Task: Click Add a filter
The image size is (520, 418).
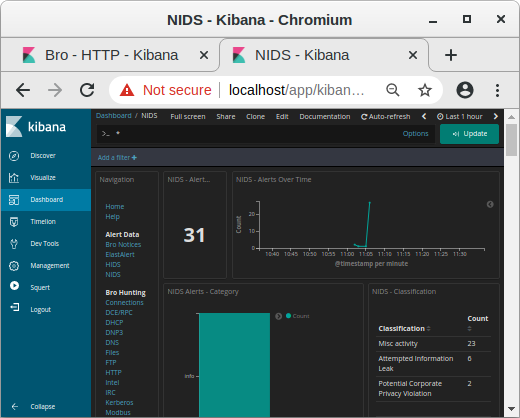Action: pos(117,158)
